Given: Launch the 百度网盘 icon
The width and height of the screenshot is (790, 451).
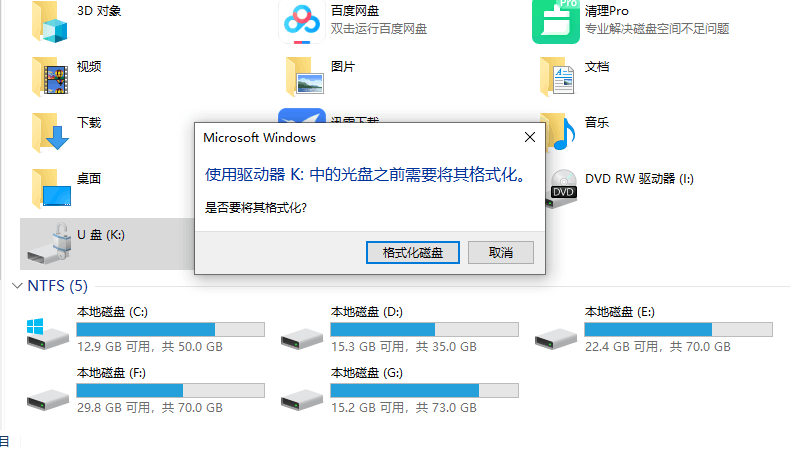Looking at the screenshot, I should (x=302, y=23).
